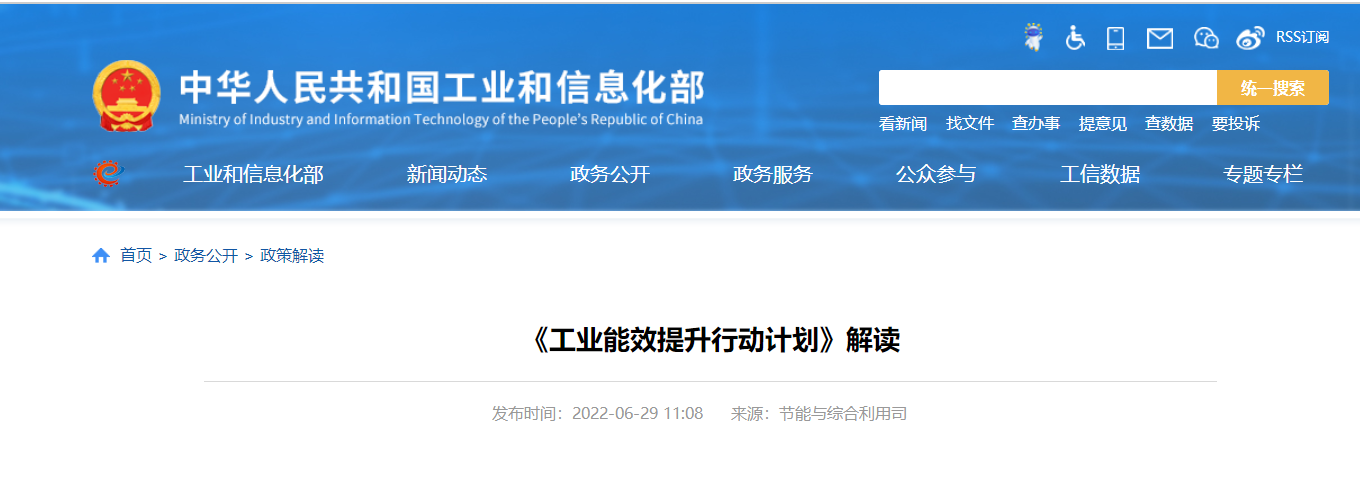Click the national emblem logo
1360x488 pixels.
click(x=126, y=96)
